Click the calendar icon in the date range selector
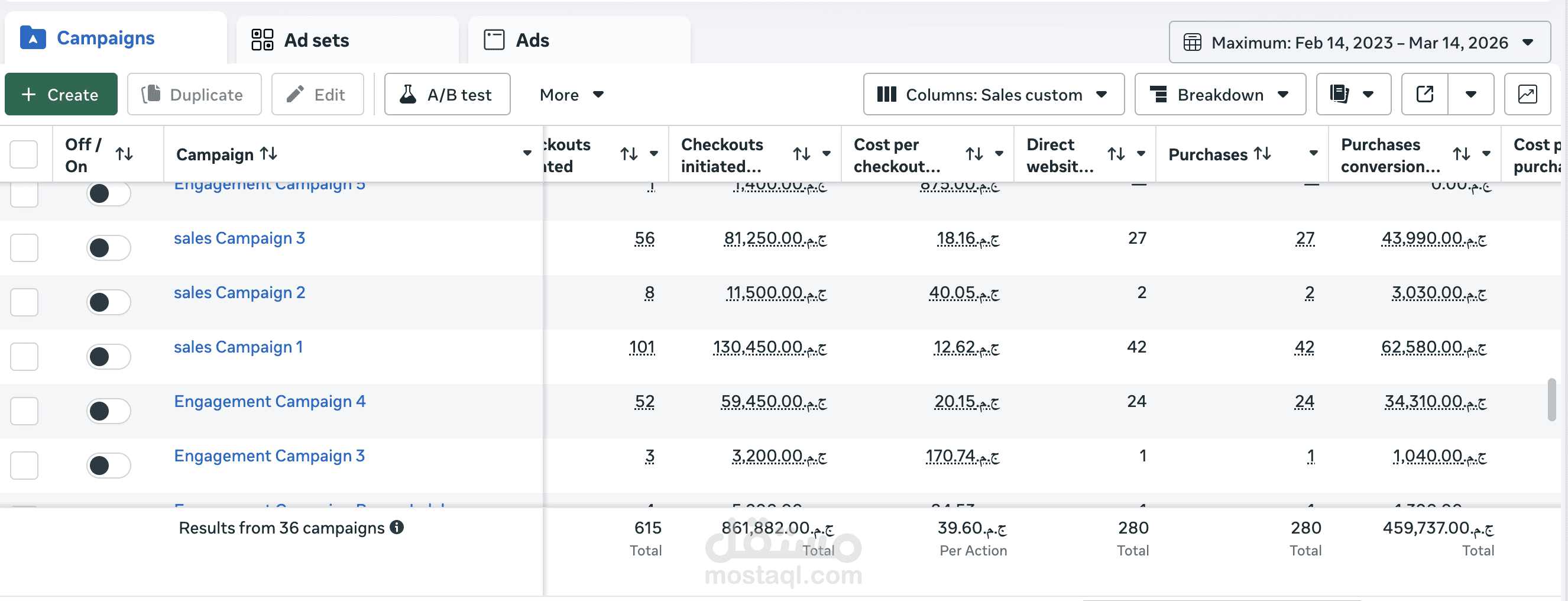1568x601 pixels. [1194, 42]
